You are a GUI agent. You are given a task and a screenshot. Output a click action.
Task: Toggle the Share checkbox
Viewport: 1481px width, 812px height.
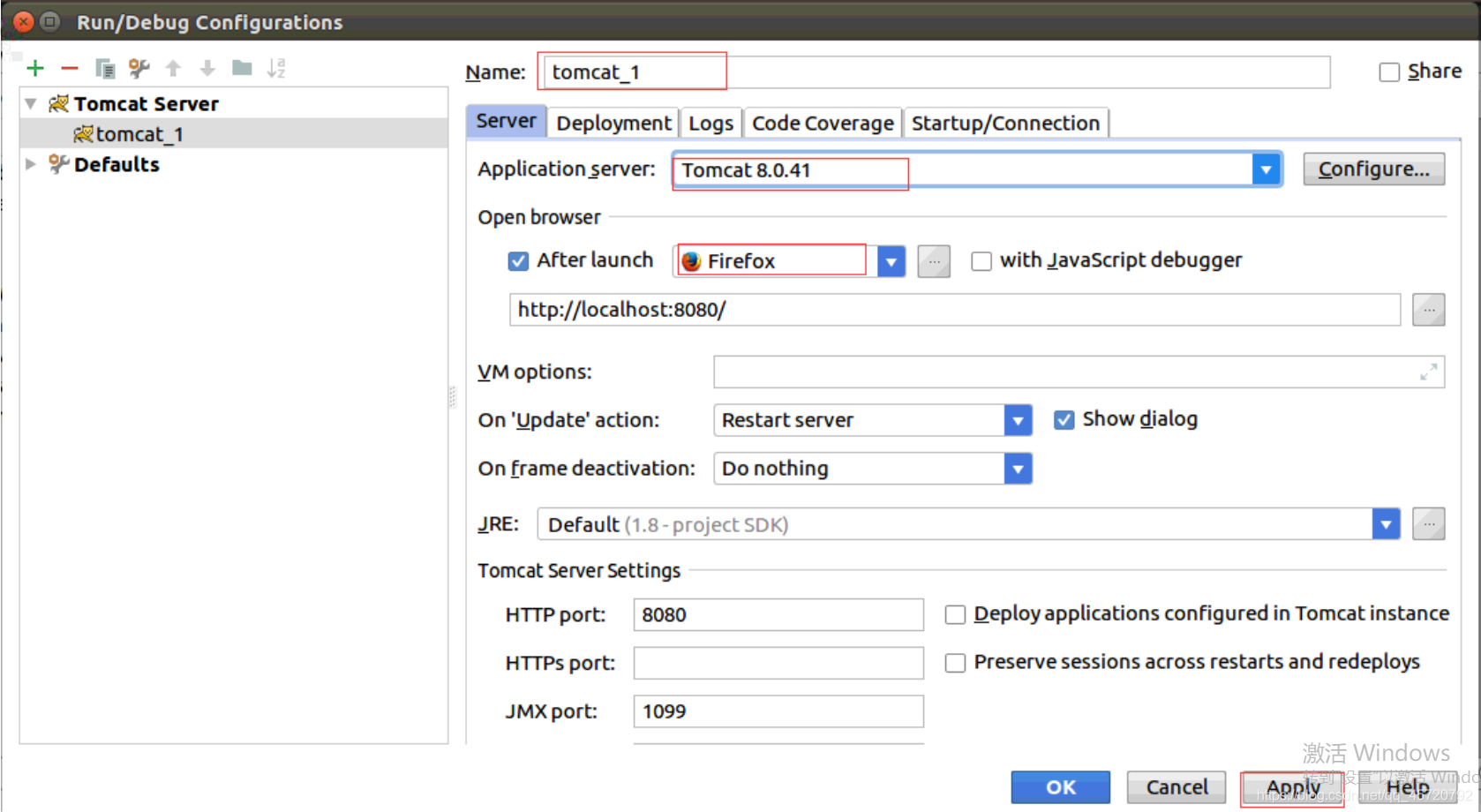(x=1389, y=72)
